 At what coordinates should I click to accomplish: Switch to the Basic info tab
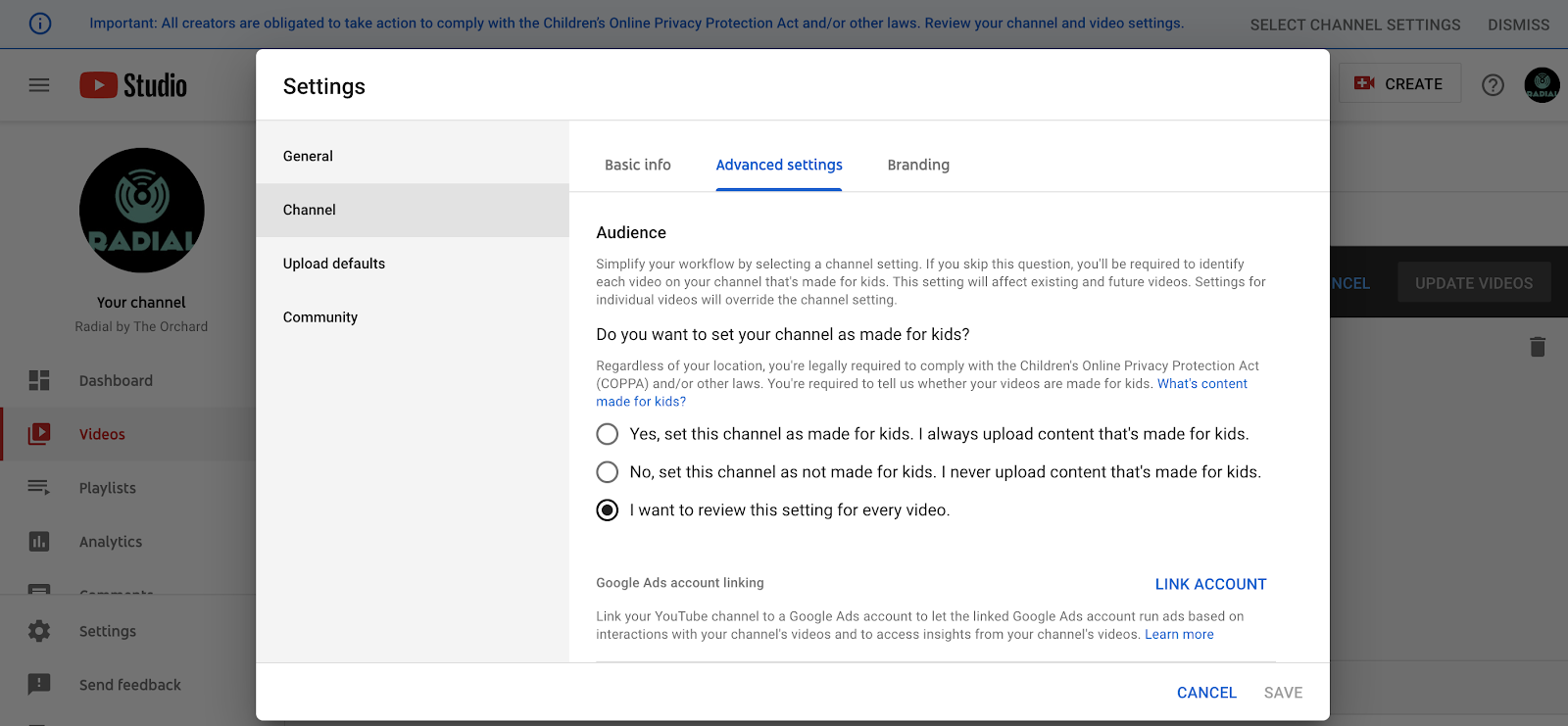638,165
